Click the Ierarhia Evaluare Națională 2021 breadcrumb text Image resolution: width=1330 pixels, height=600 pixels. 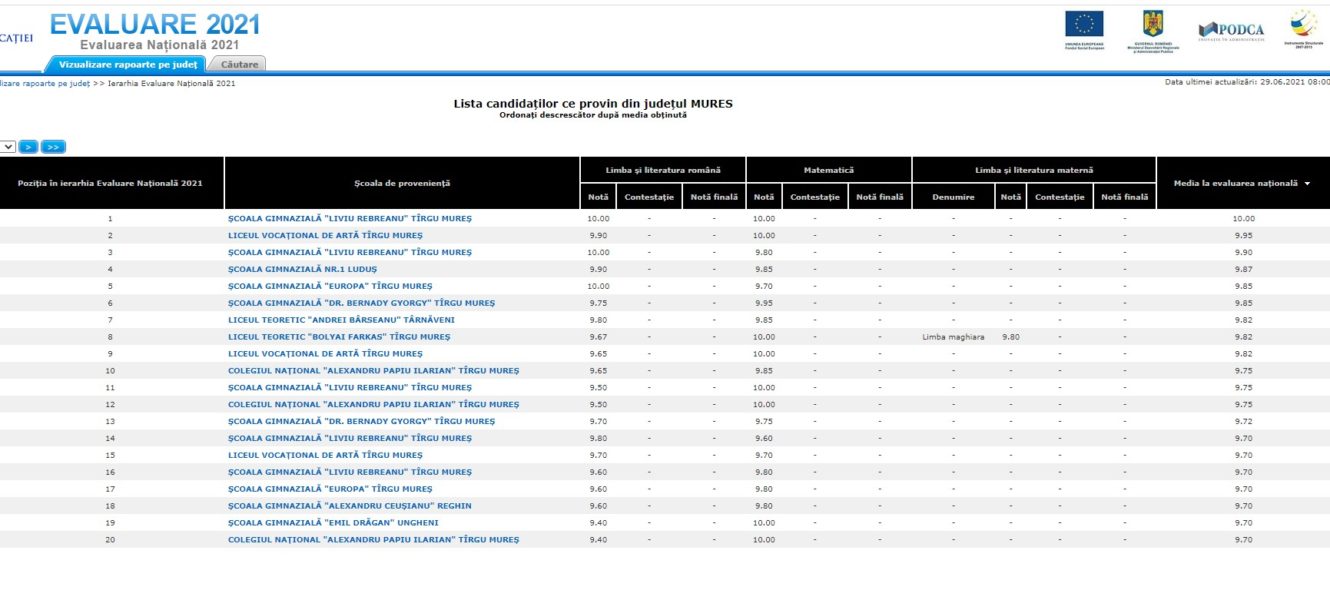tap(171, 83)
